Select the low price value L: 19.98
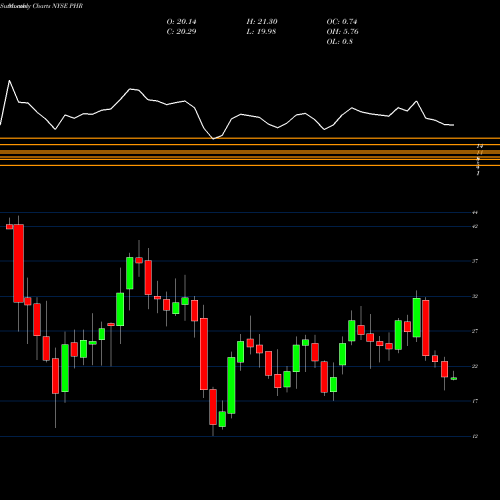Image resolution: width=500 pixels, height=500 pixels. coord(261,32)
